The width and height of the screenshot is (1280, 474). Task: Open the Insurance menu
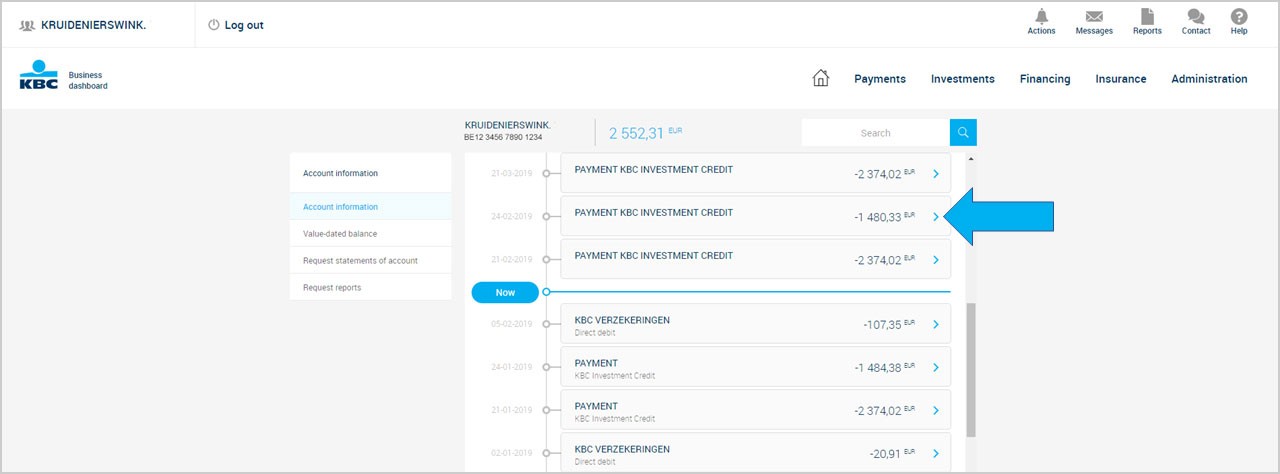(x=1121, y=79)
